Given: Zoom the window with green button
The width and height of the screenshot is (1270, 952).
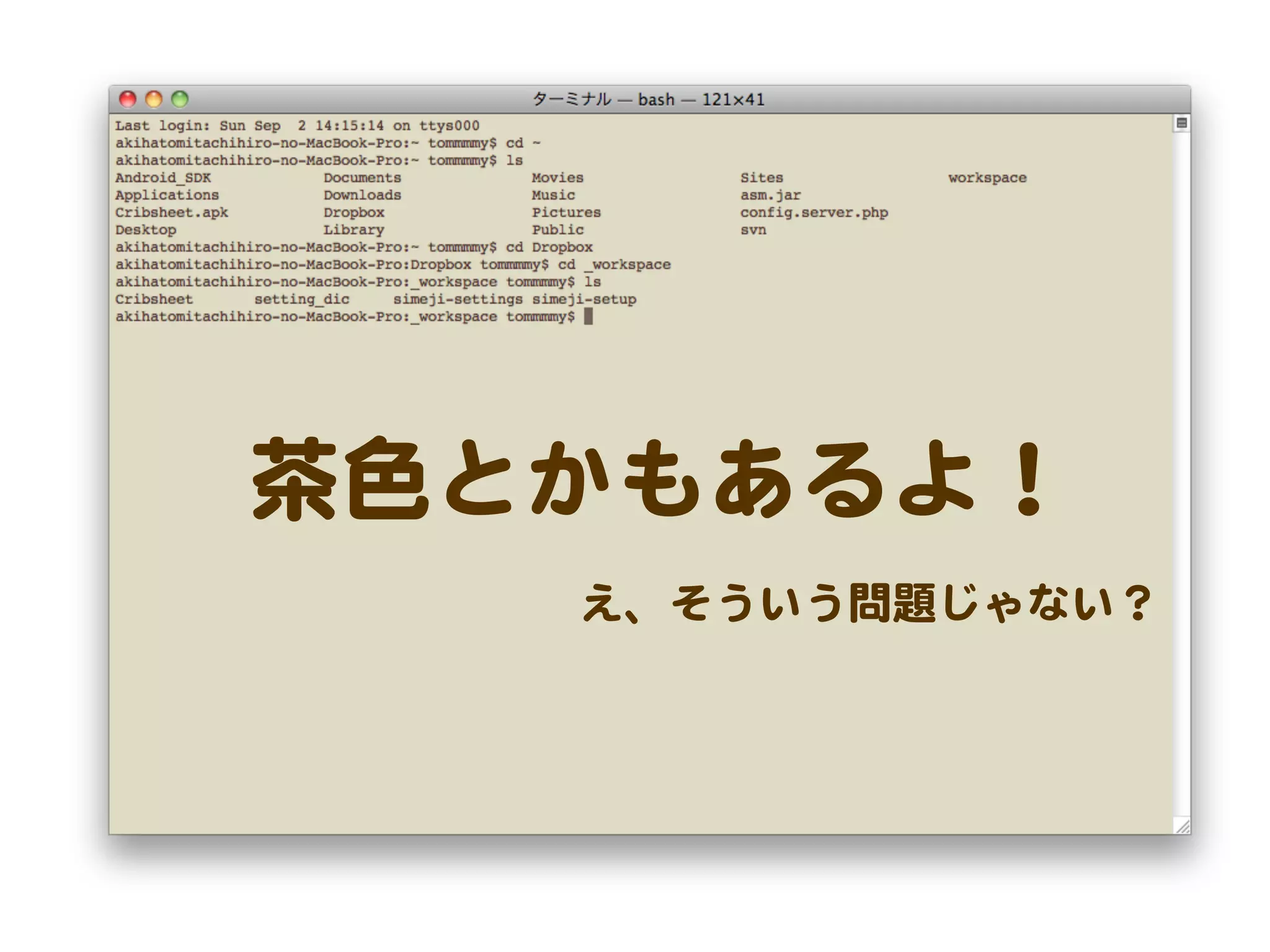Looking at the screenshot, I should [x=180, y=99].
